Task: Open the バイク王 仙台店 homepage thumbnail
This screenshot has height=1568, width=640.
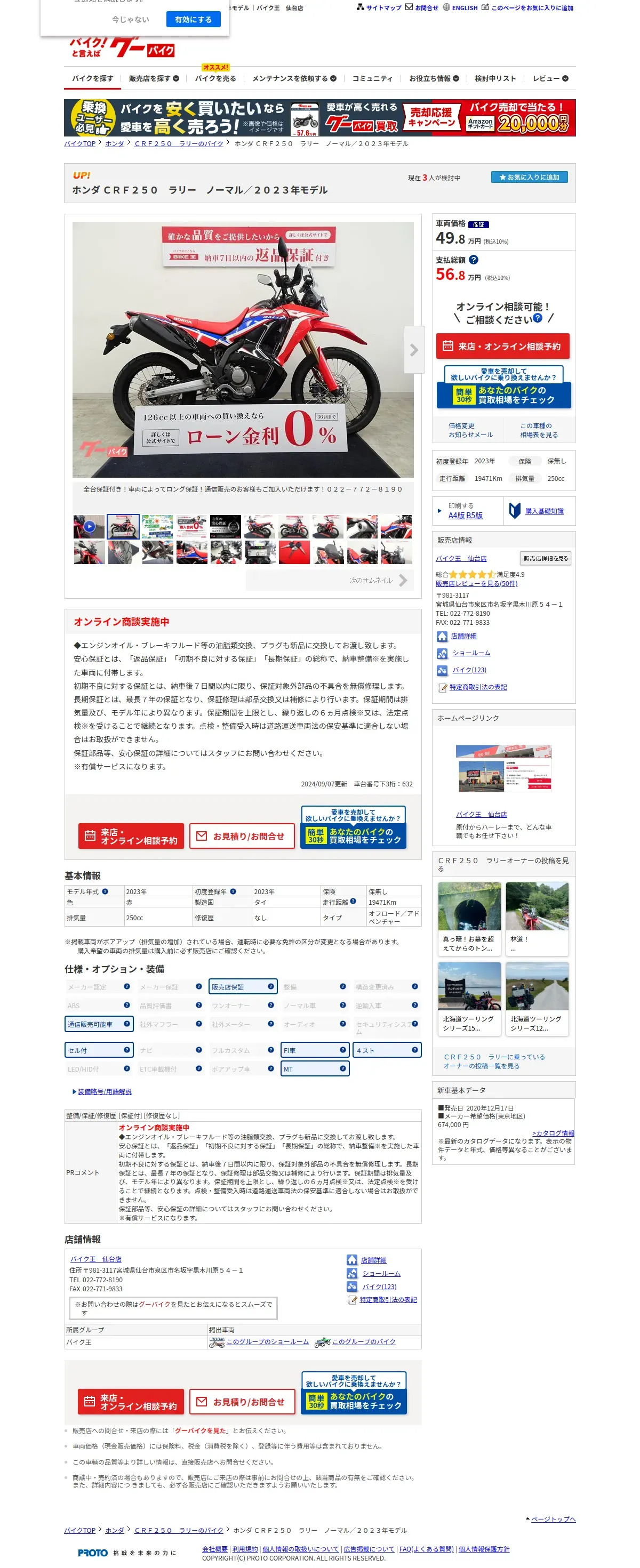Action: pos(503,768)
